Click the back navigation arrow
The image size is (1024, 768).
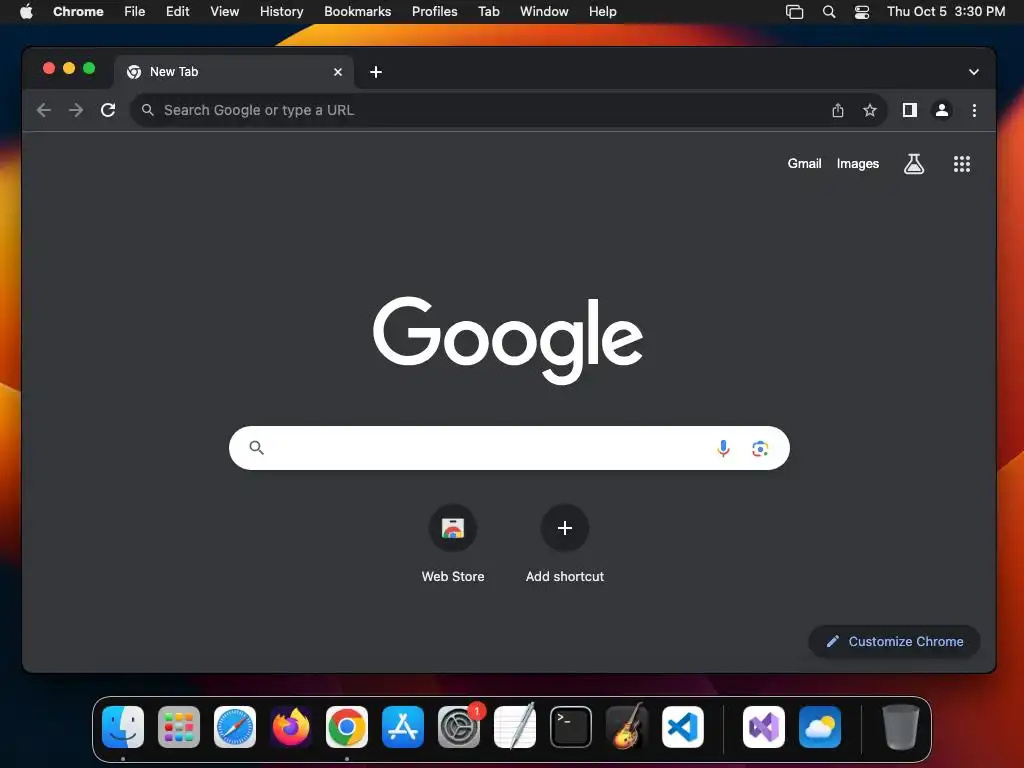coord(44,110)
